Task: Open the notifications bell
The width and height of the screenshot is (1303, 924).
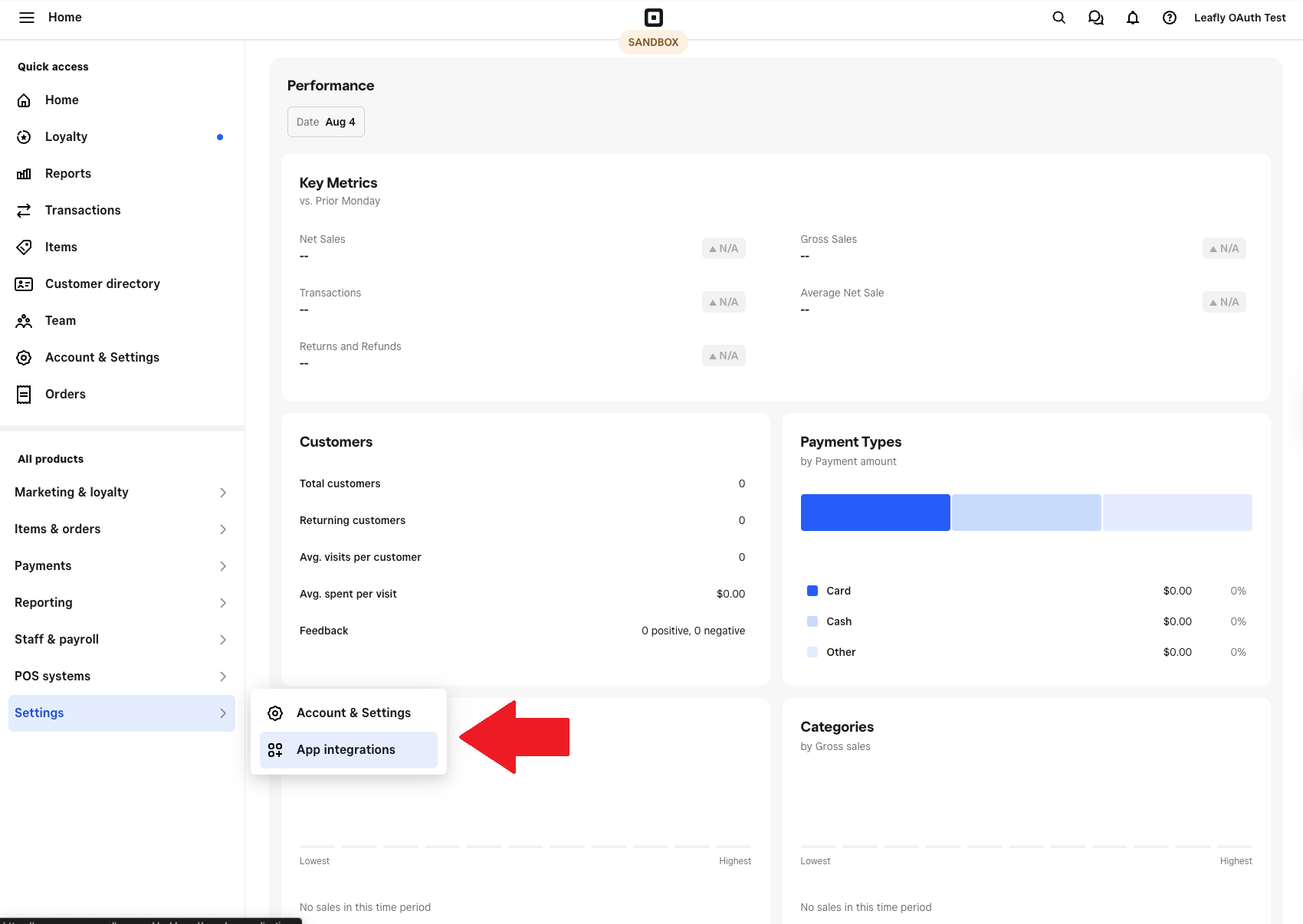Action: pos(1132,18)
